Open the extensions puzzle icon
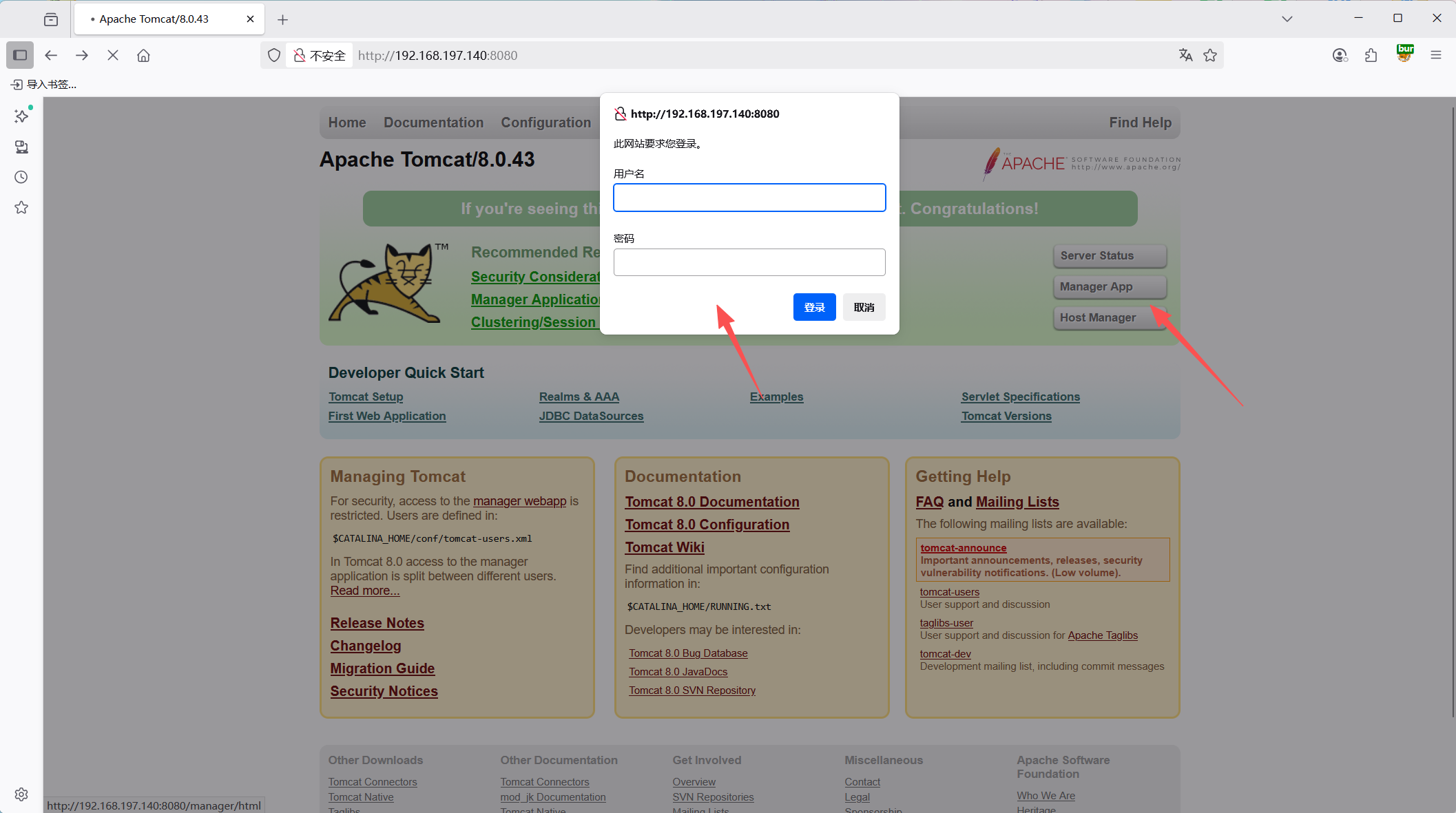Screen dimensions: 1456x813 (1371, 55)
